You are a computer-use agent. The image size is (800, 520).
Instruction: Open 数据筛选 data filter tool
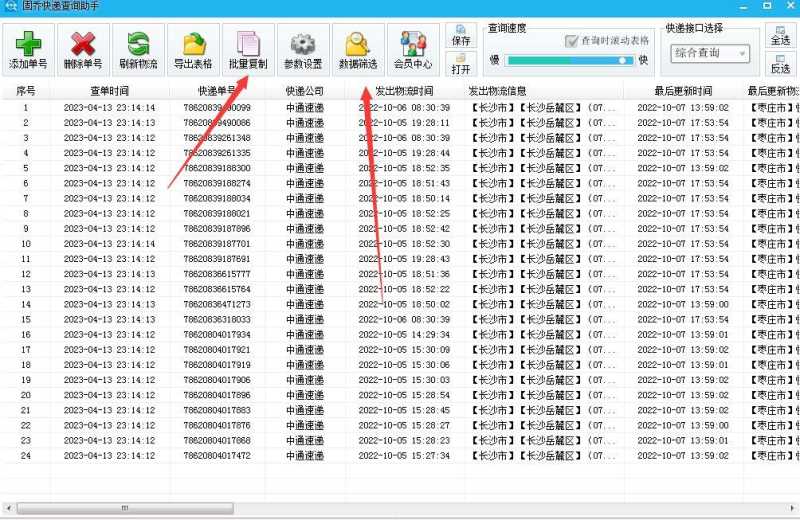point(357,45)
